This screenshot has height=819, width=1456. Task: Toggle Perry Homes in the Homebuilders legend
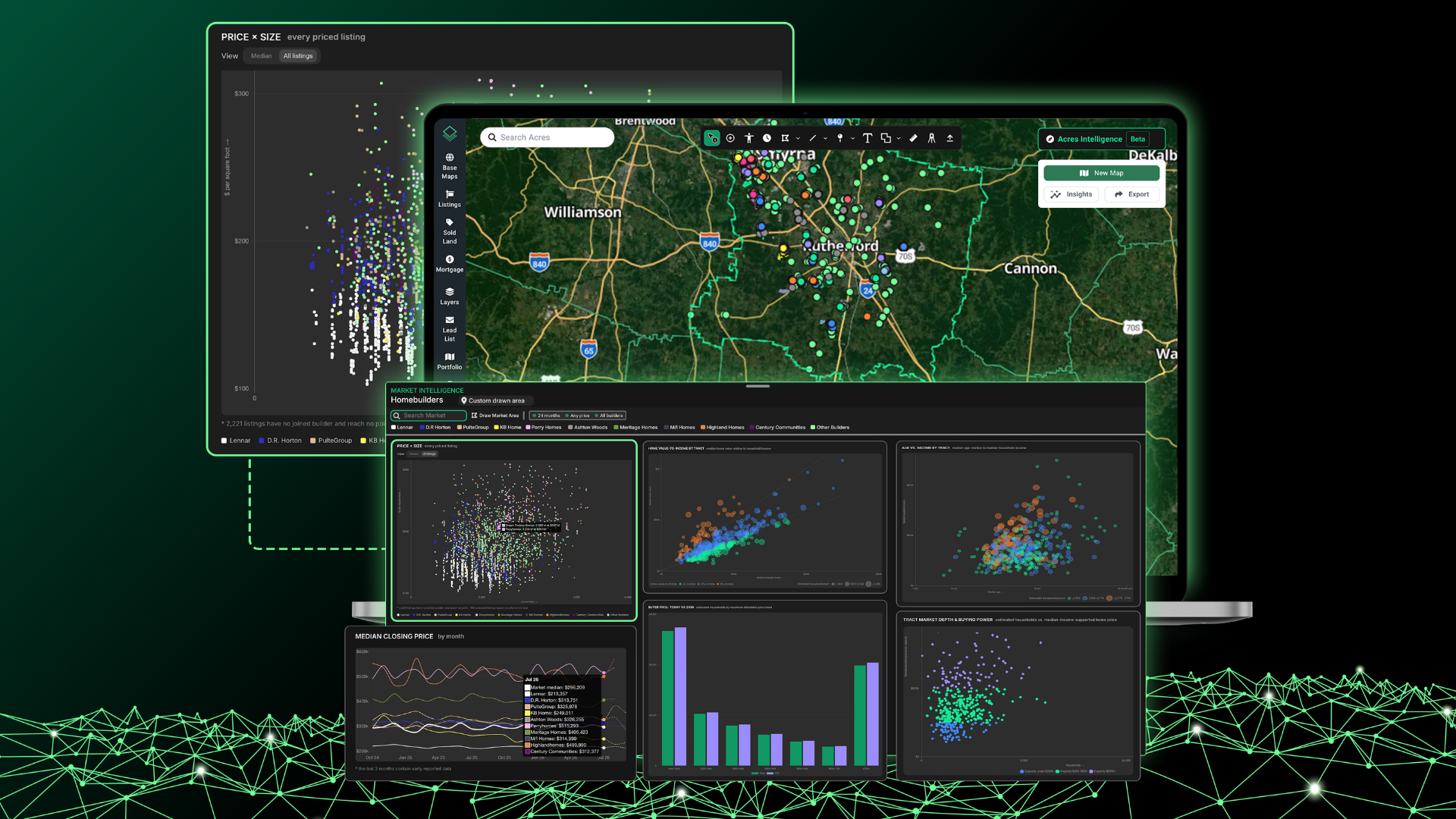[544, 428]
